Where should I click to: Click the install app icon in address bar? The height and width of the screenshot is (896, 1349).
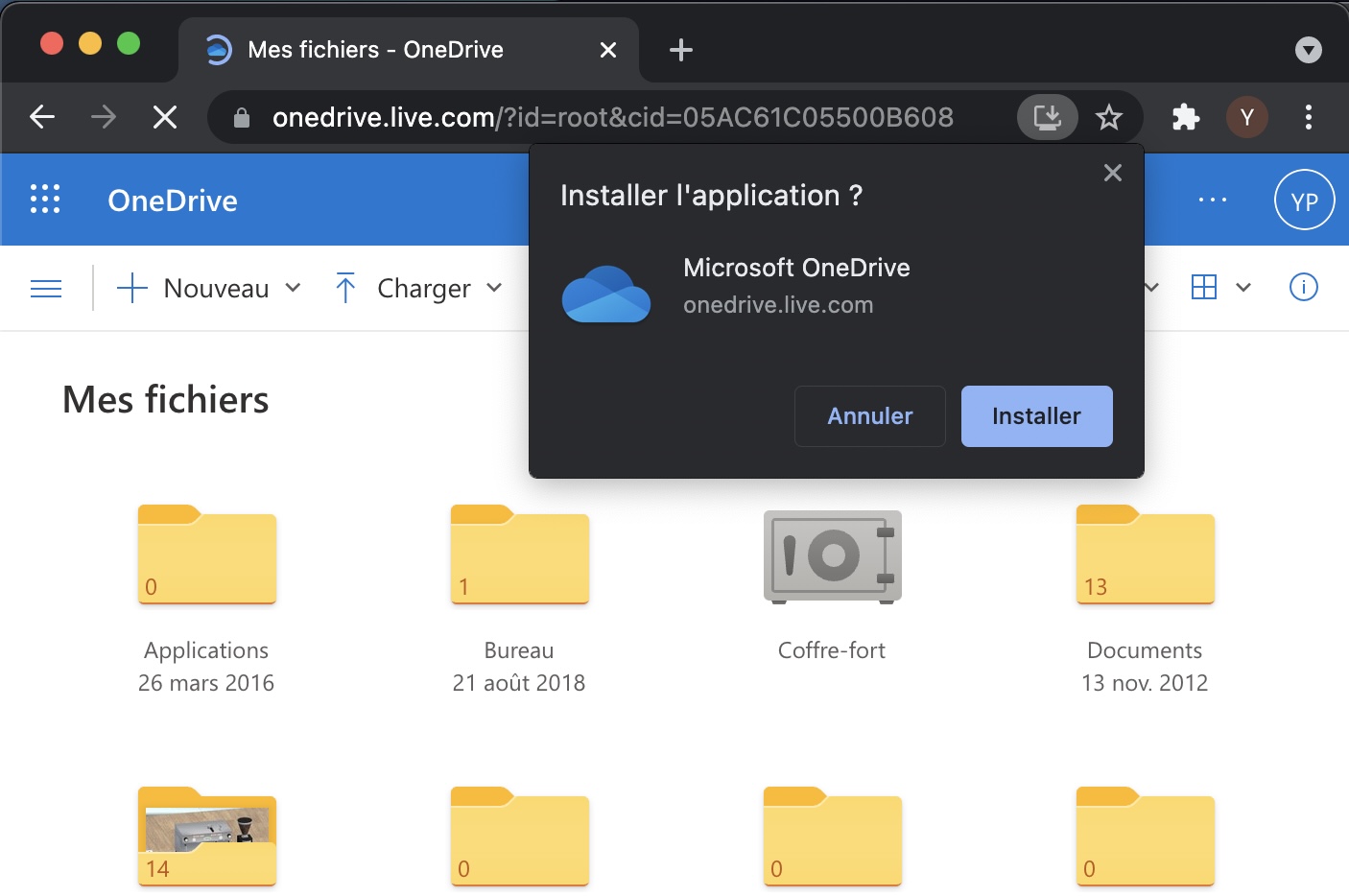[x=1047, y=117]
